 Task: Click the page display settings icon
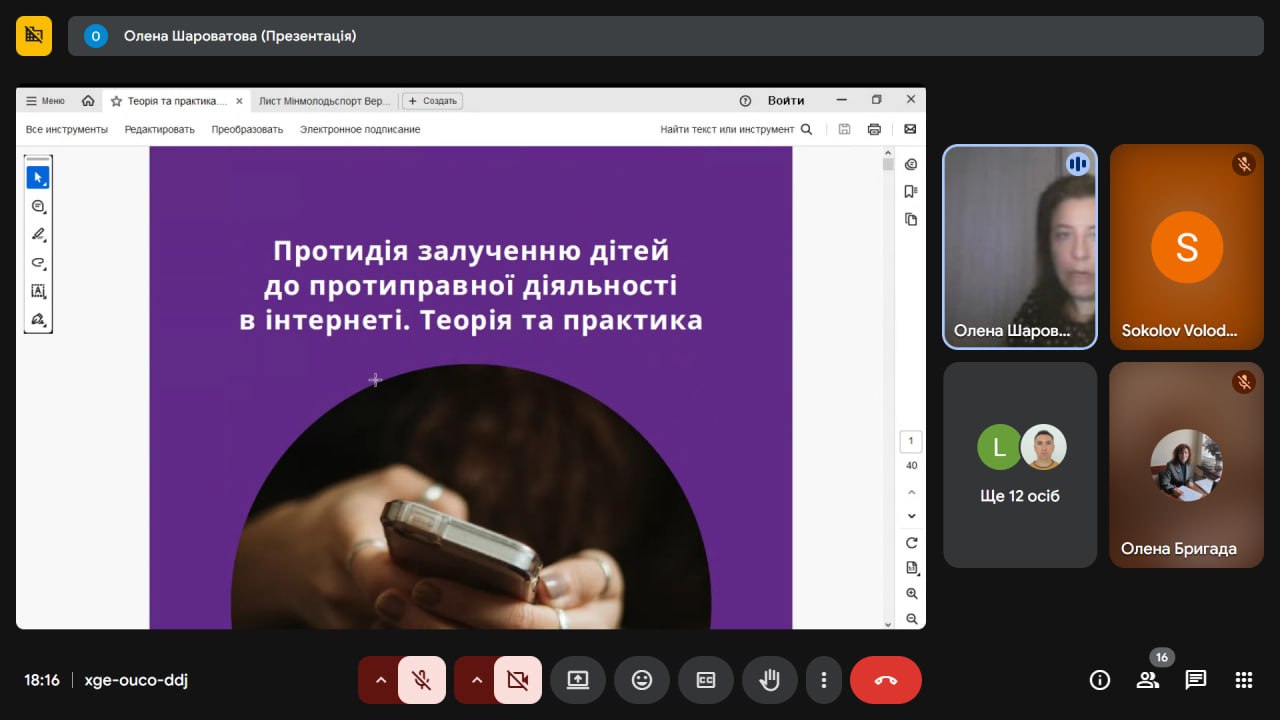911,568
